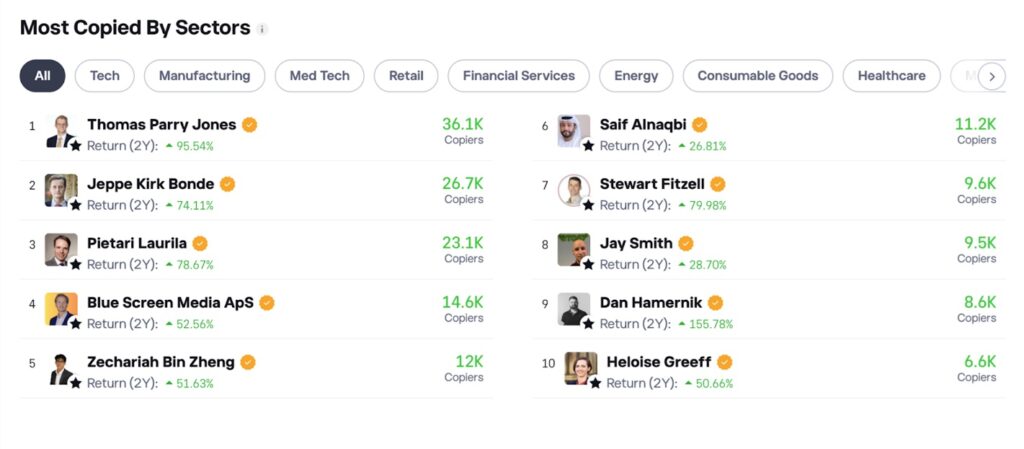Filter list by Energy sector
This screenshot has width=1024, height=449.
[x=636, y=76]
